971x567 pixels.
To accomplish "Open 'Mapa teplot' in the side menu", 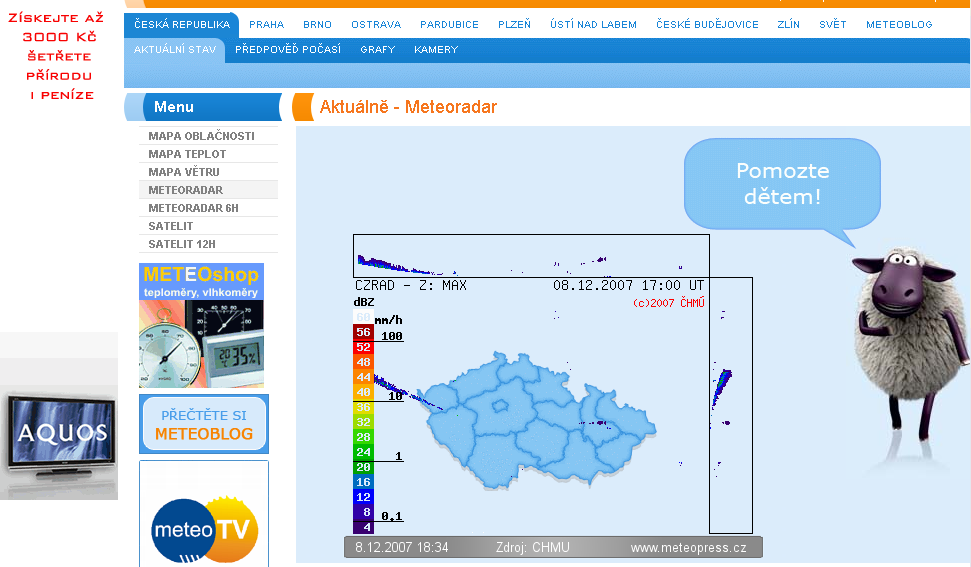I will (187, 154).
